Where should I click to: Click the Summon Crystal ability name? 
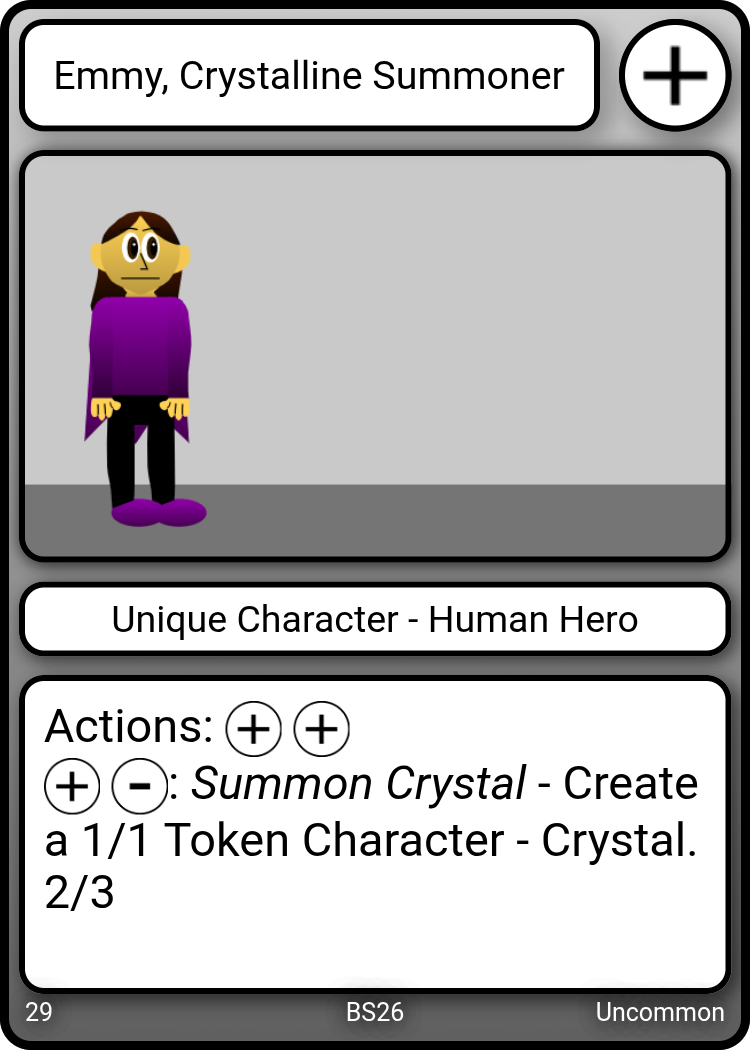pos(358,783)
